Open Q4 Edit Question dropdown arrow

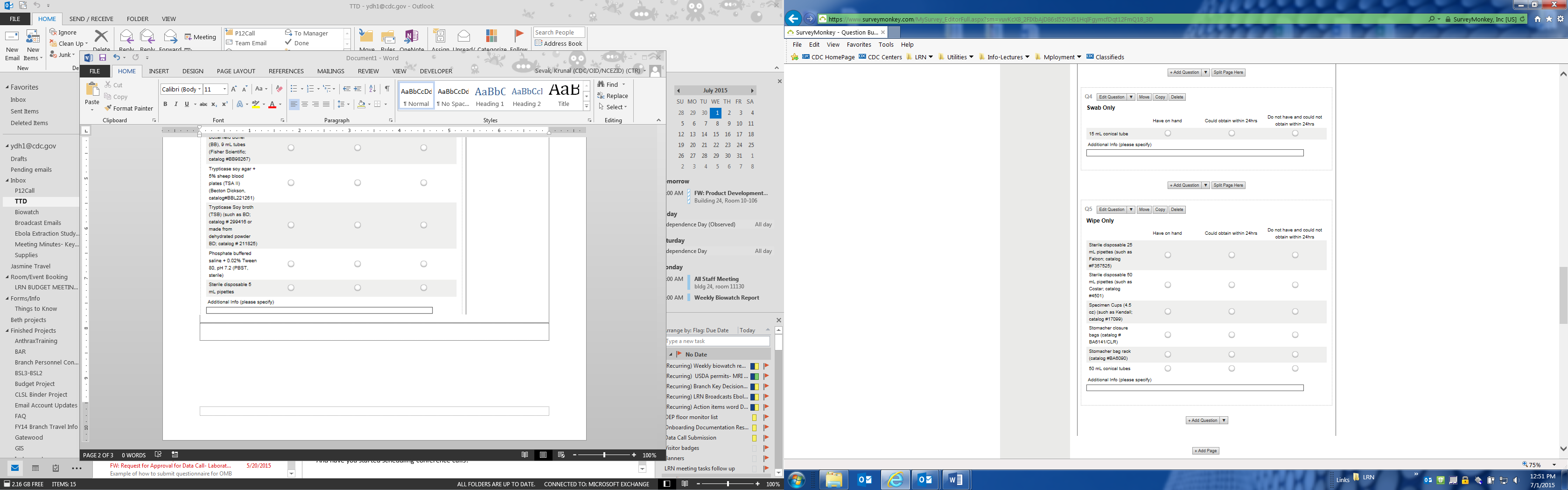tap(1131, 97)
